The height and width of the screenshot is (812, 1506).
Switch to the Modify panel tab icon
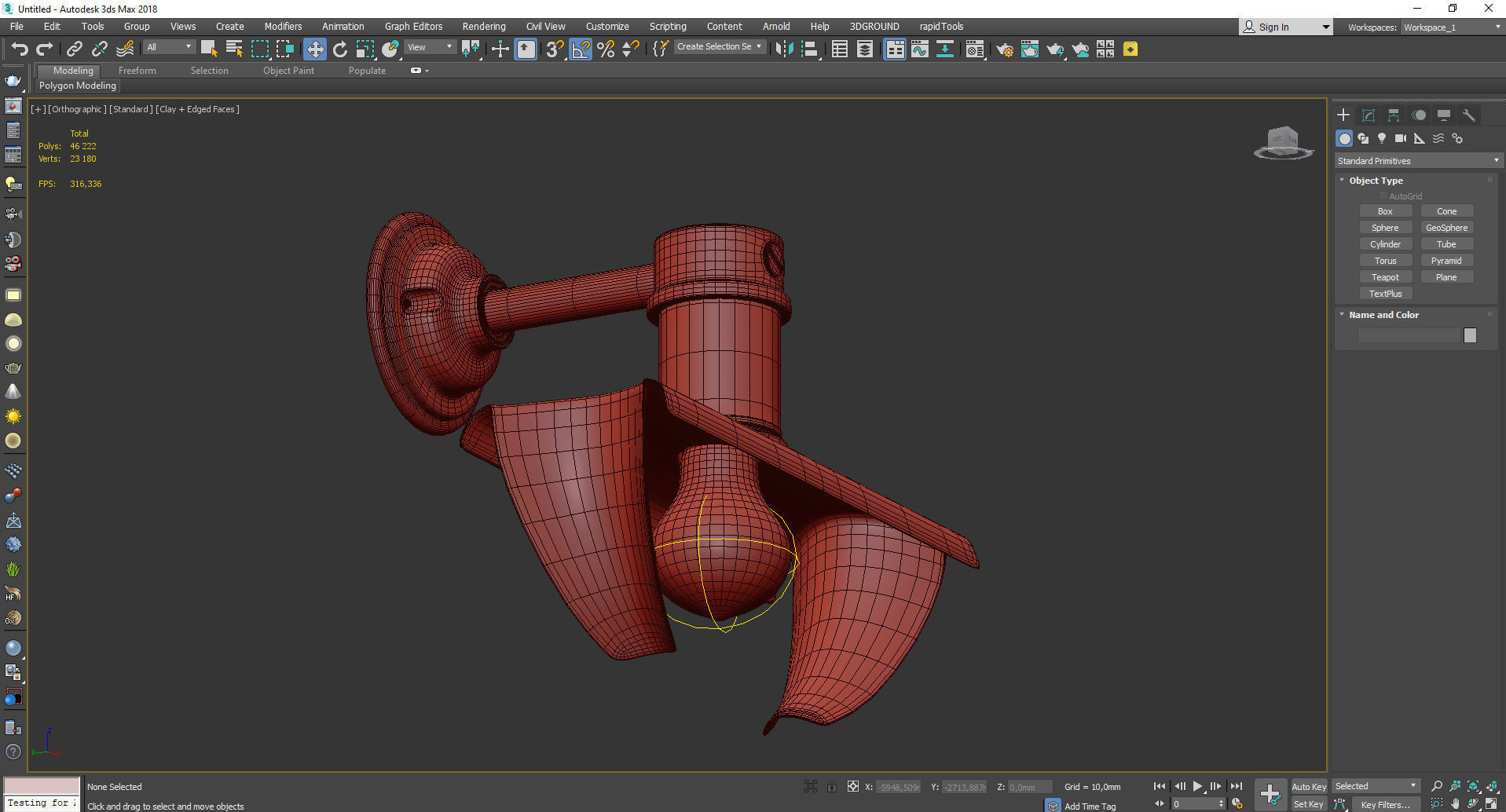click(1368, 115)
